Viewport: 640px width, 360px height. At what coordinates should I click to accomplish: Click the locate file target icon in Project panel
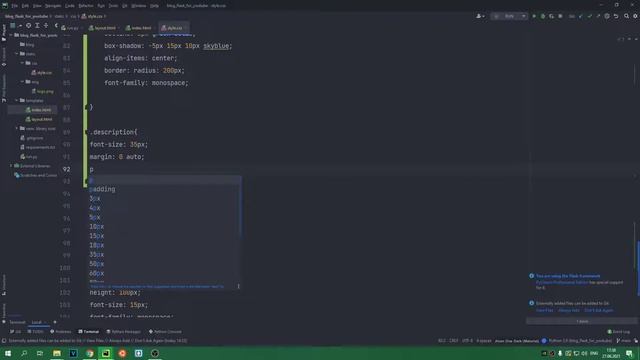coord(28,25)
